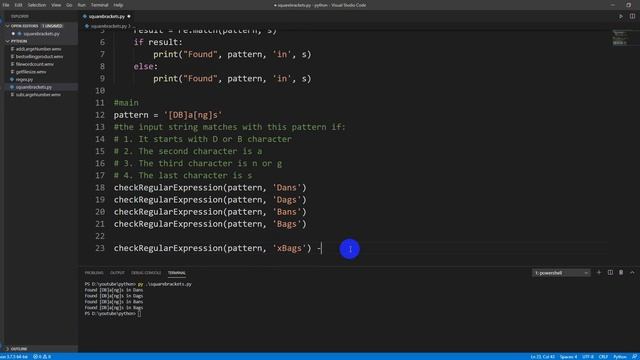This screenshot has height=360, width=640.
Task: Click terminal output 'Found [DB]a[ng]s in Dans'
Action: pyautogui.click(x=114, y=290)
